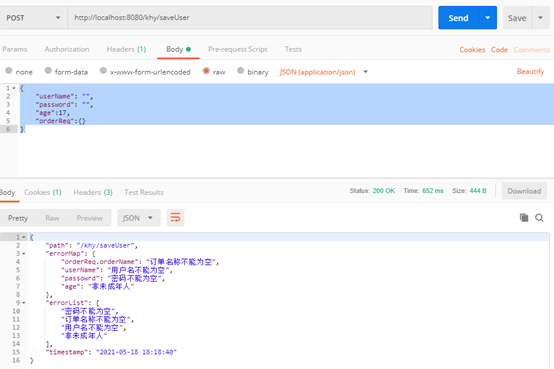Click the "orderReq":{} line in request body
554x369 pixels.
pyautogui.click(x=60, y=121)
